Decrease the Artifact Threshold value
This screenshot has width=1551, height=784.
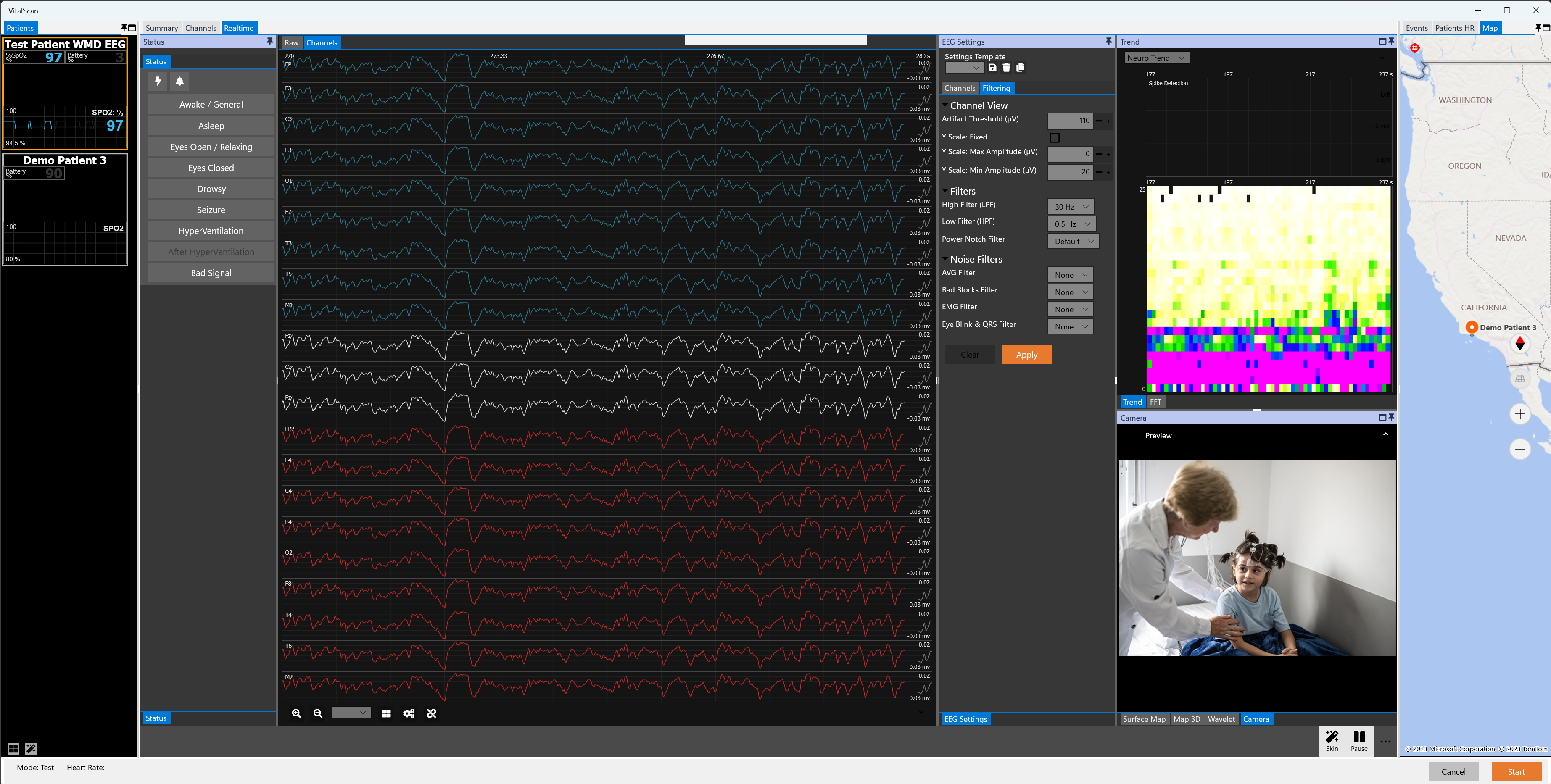pos(1099,121)
